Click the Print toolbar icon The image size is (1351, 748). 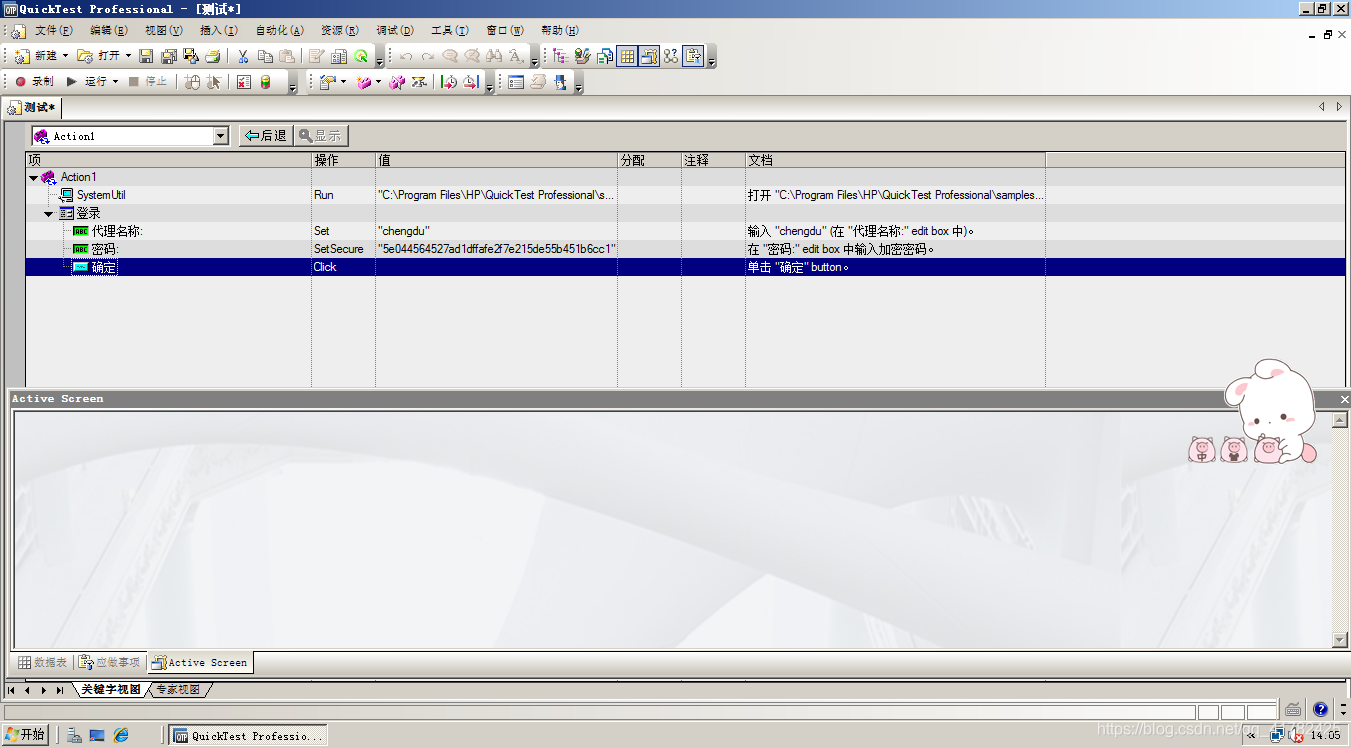click(213, 56)
